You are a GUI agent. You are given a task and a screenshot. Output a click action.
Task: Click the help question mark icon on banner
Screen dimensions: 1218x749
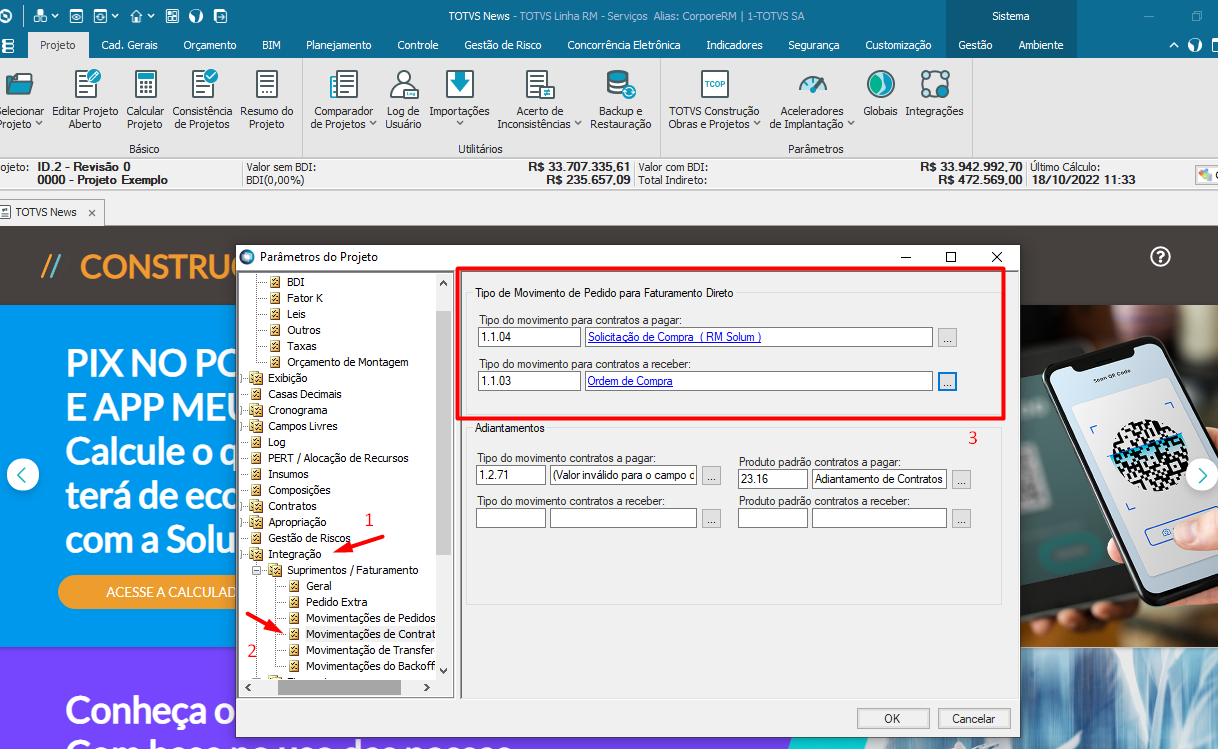(1160, 257)
